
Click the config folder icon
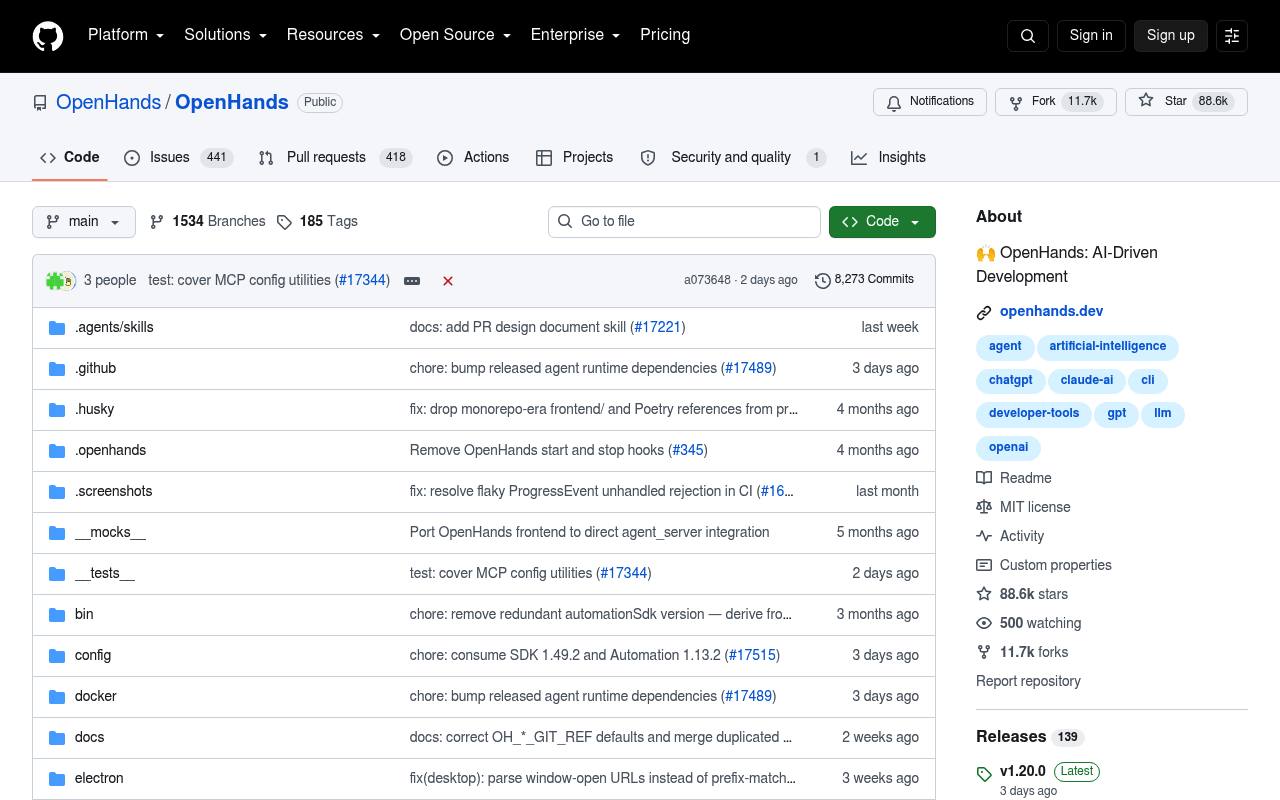(57, 656)
